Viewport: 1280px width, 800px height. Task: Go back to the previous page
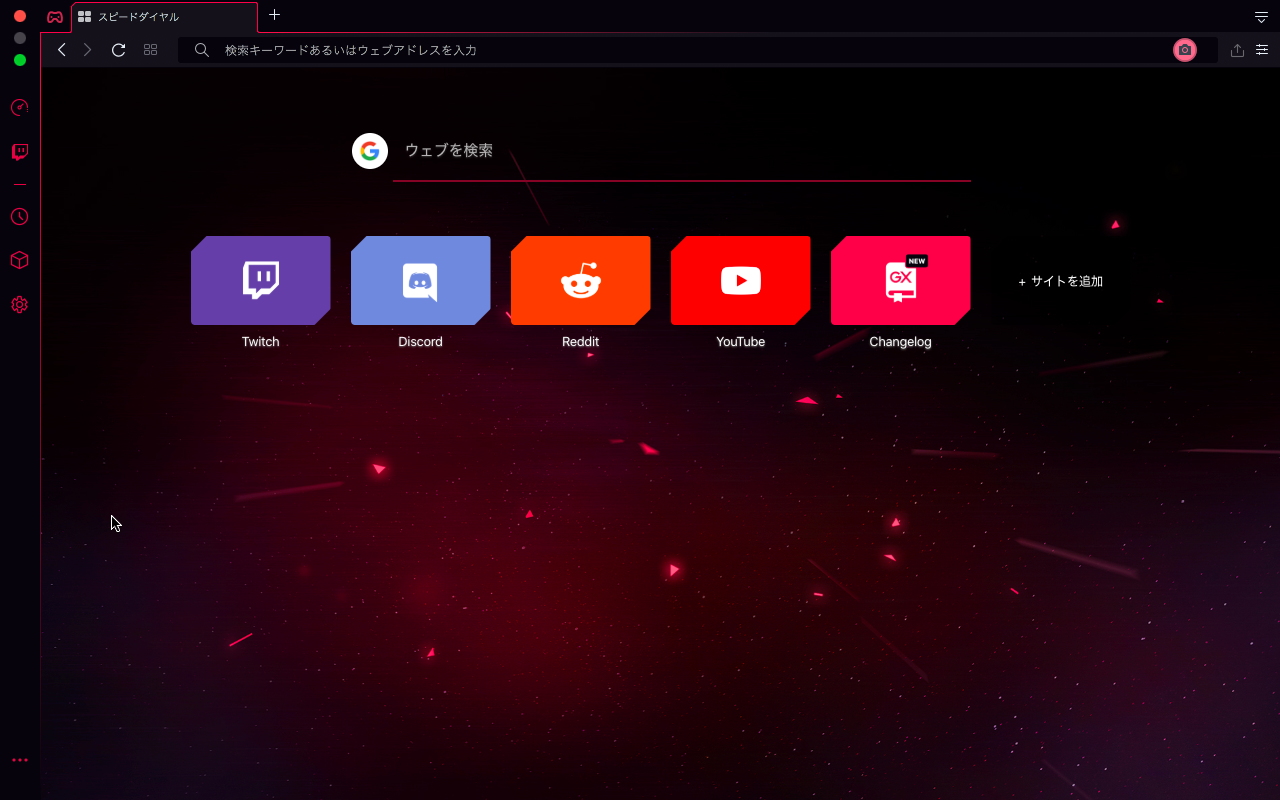coord(62,50)
